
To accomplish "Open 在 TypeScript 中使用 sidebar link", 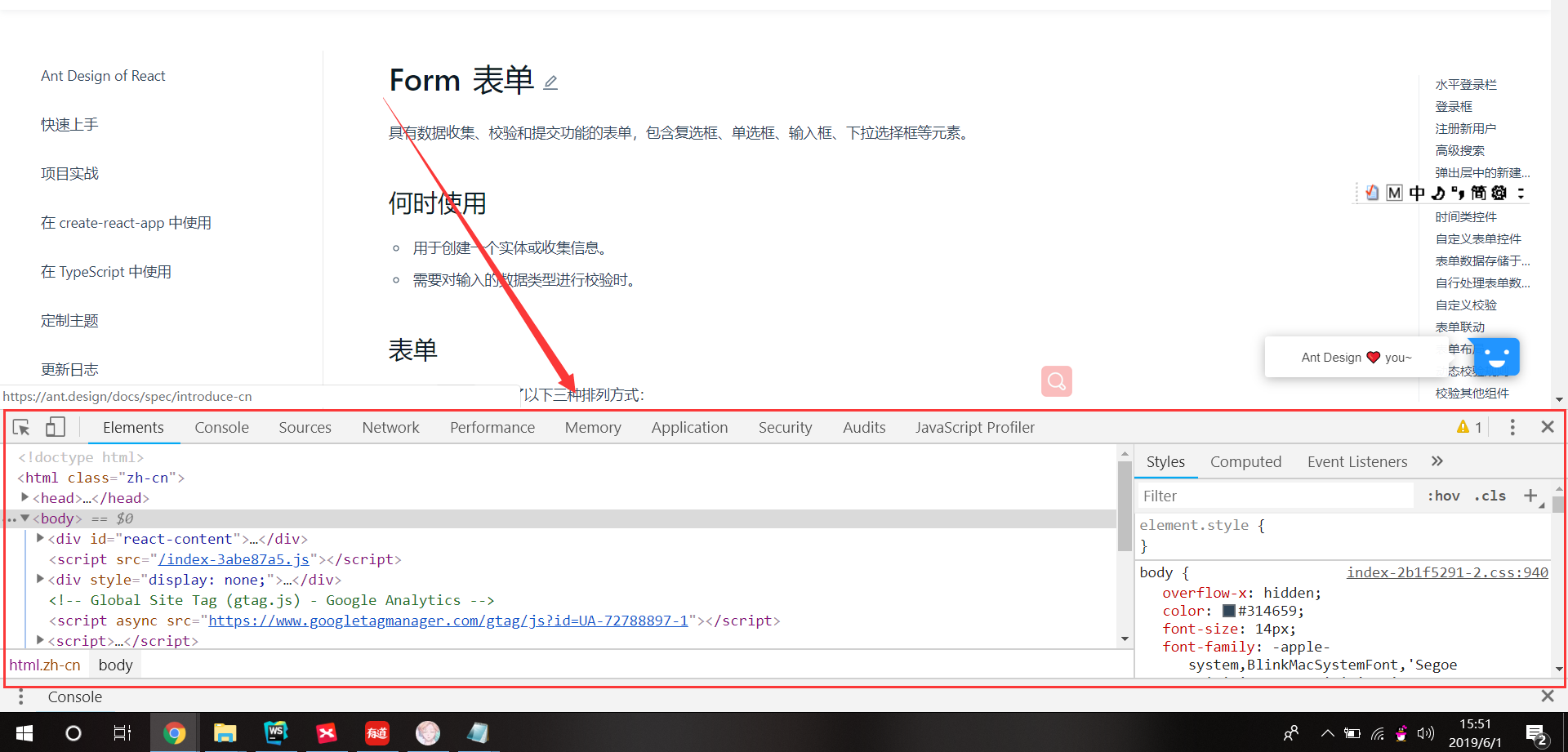I will [106, 271].
